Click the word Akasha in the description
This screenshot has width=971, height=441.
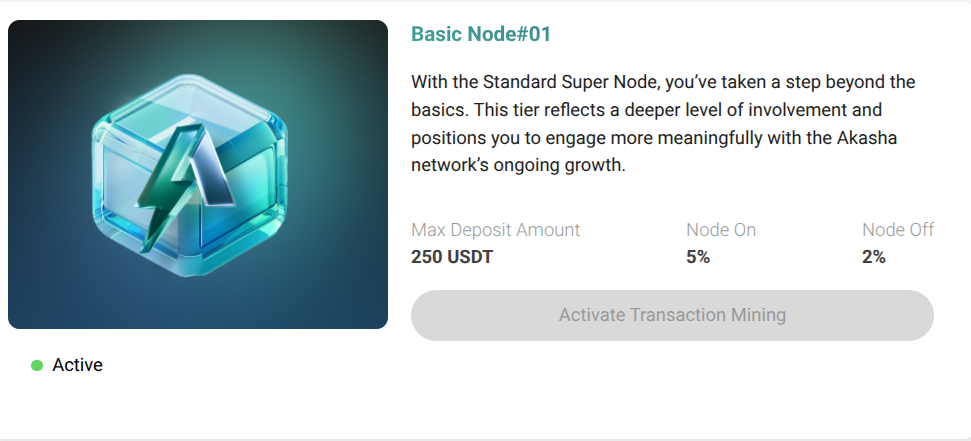[867, 138]
